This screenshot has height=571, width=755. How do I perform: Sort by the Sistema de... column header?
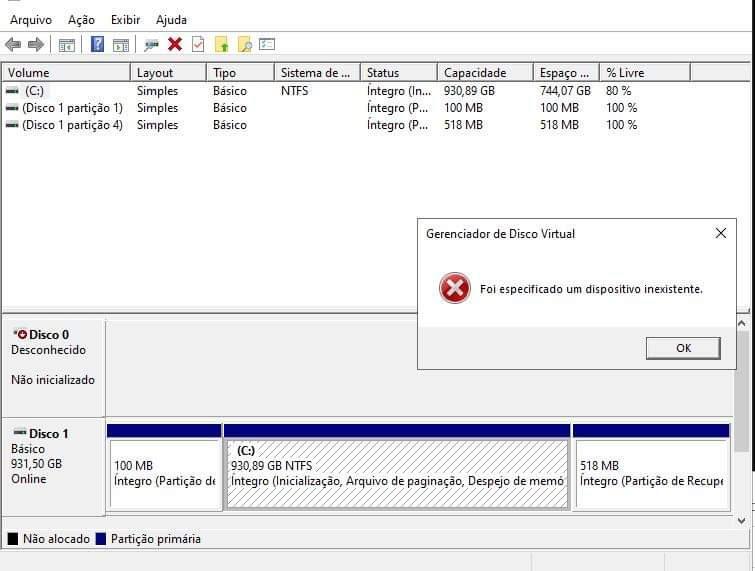click(x=318, y=73)
